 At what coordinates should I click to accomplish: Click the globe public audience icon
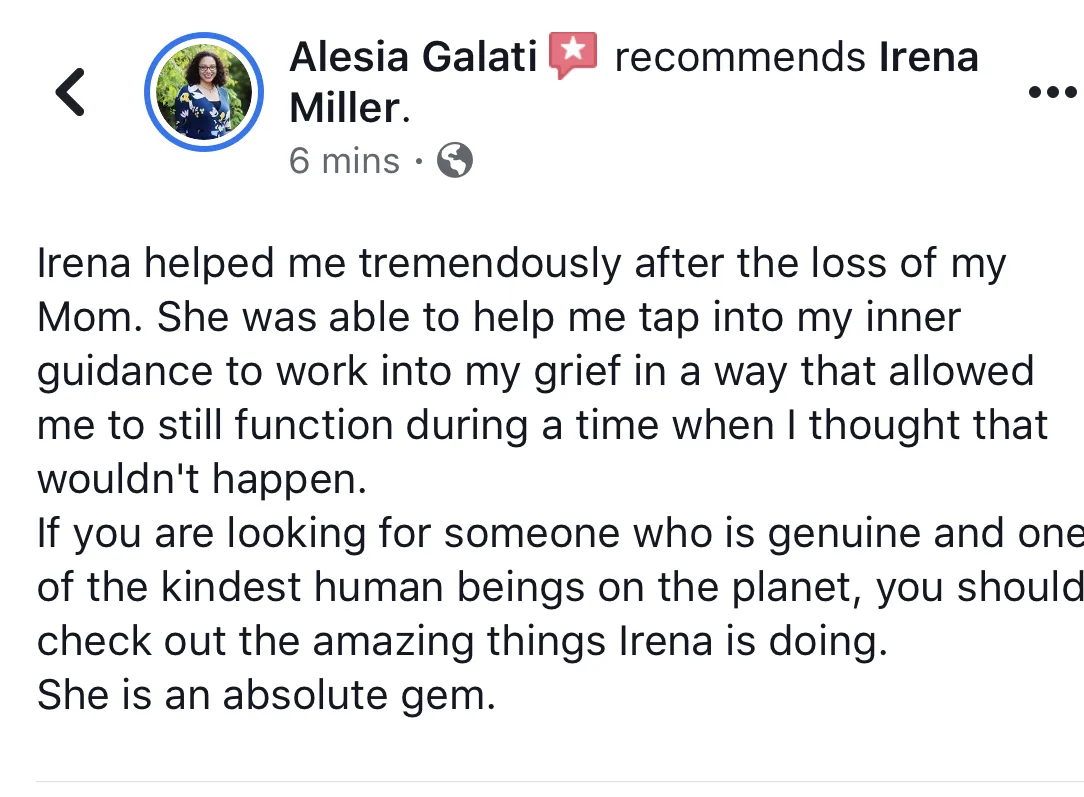(455, 161)
